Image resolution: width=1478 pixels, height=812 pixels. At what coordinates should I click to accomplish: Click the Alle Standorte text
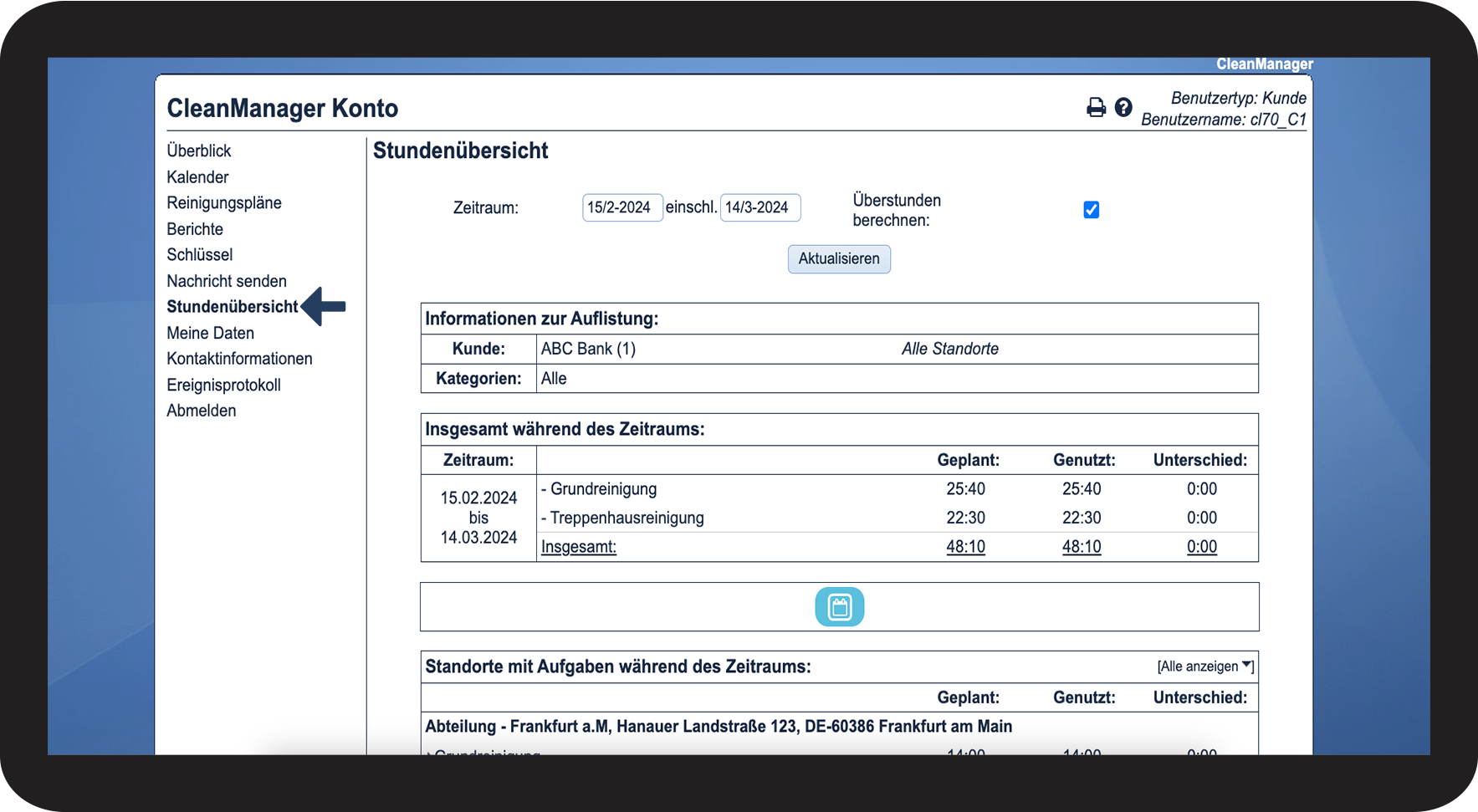(950, 349)
